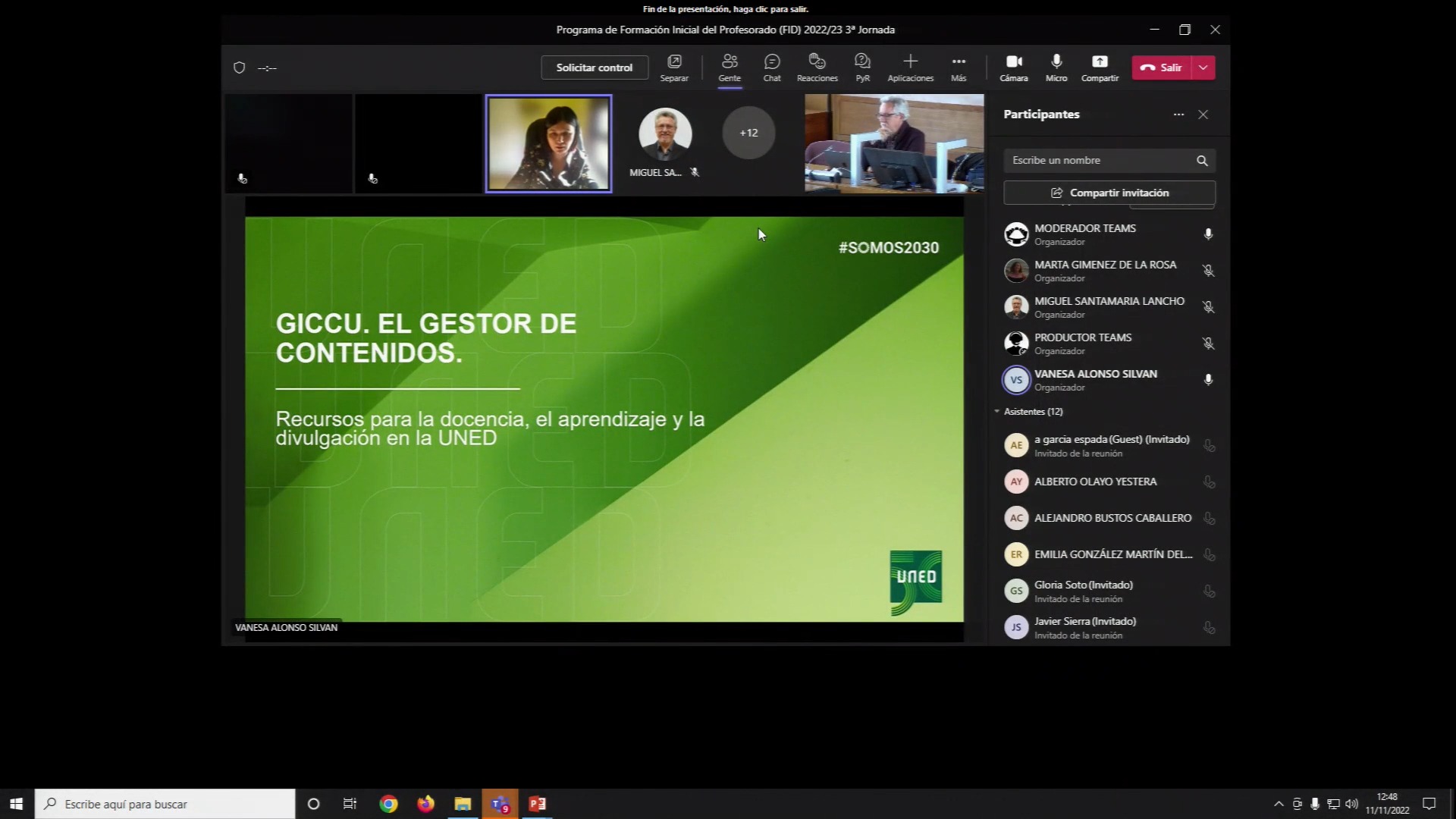Screen dimensions: 1456x819
Task: Toggle MIGUEL SANTAMARIA LANCHO microphone icon
Action: tap(1208, 307)
